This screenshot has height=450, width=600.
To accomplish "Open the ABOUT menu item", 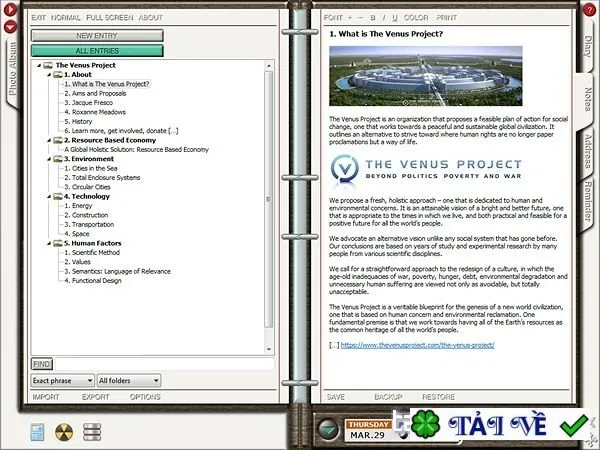I will tap(151, 18).
